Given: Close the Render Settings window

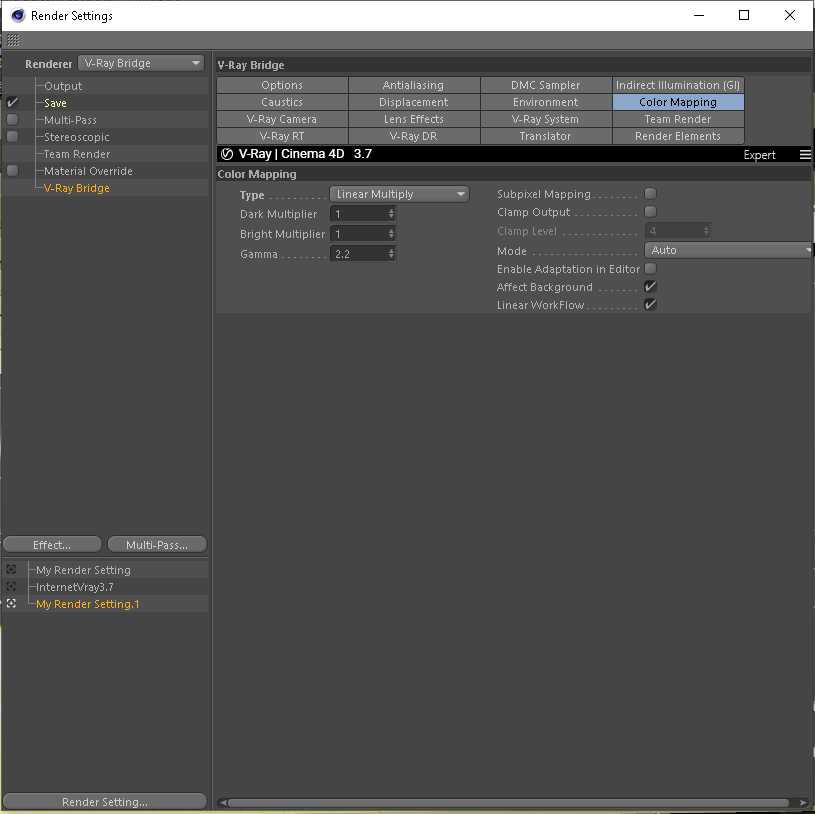Looking at the screenshot, I should [790, 15].
